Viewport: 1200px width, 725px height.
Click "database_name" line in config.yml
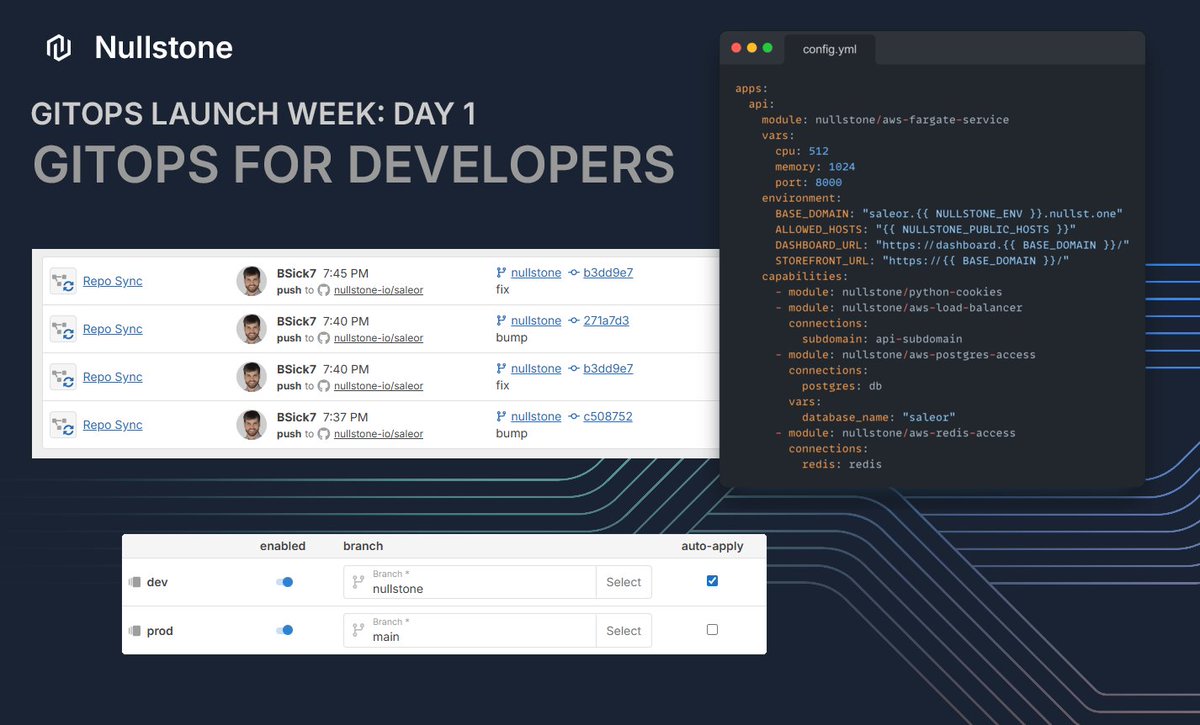pyautogui.click(x=879, y=417)
